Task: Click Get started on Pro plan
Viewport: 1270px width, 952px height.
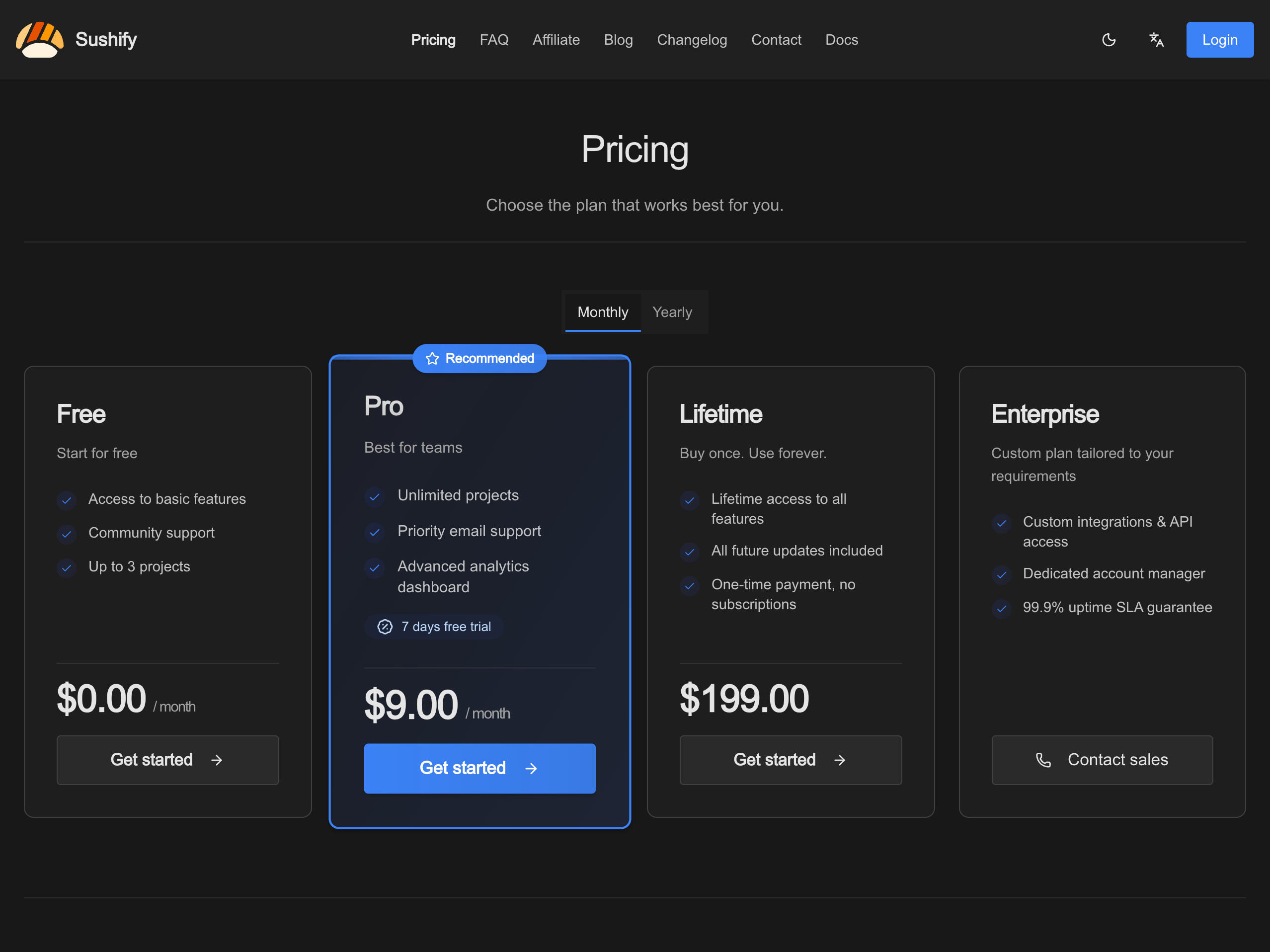Action: click(479, 768)
